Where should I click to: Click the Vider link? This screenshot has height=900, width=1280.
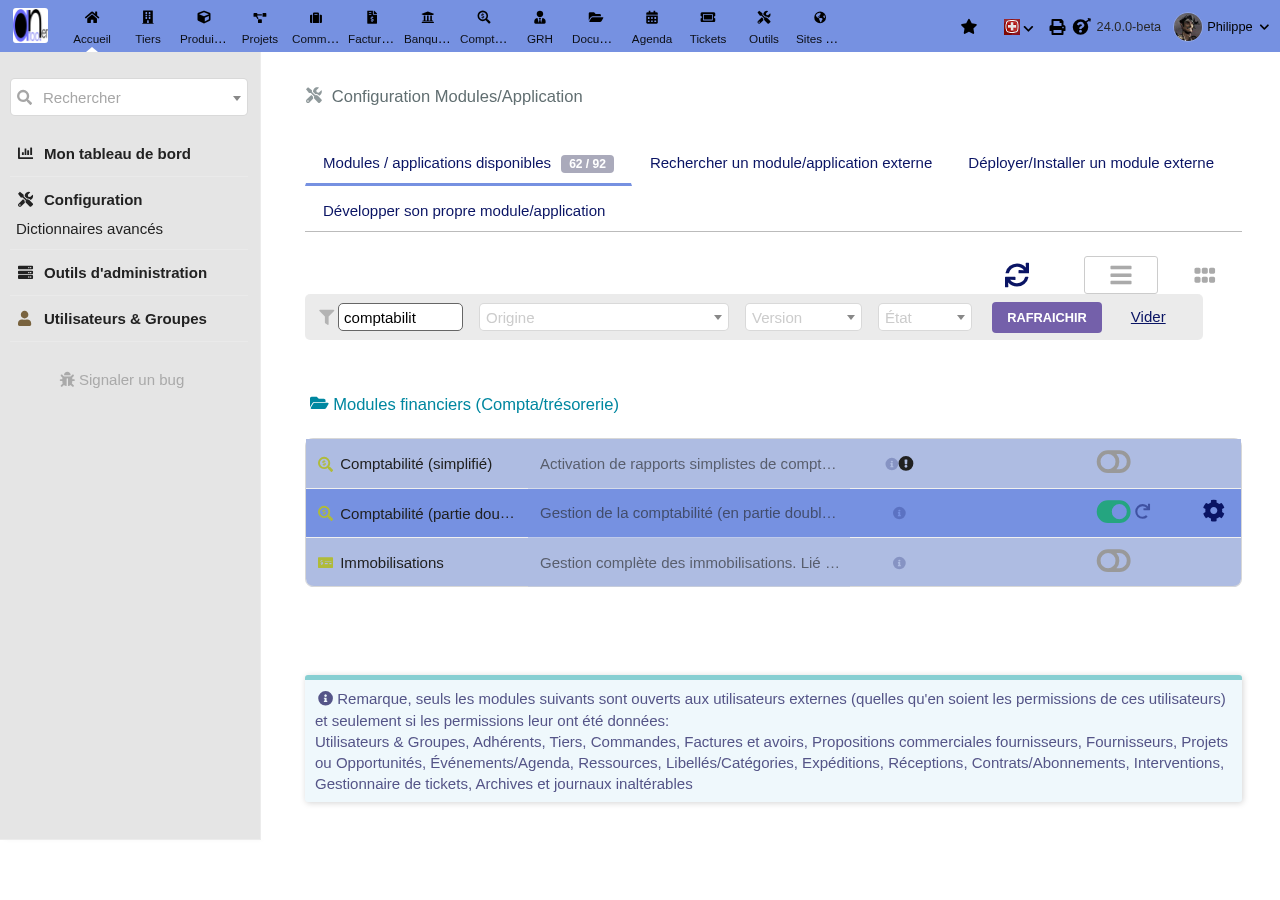(1148, 317)
